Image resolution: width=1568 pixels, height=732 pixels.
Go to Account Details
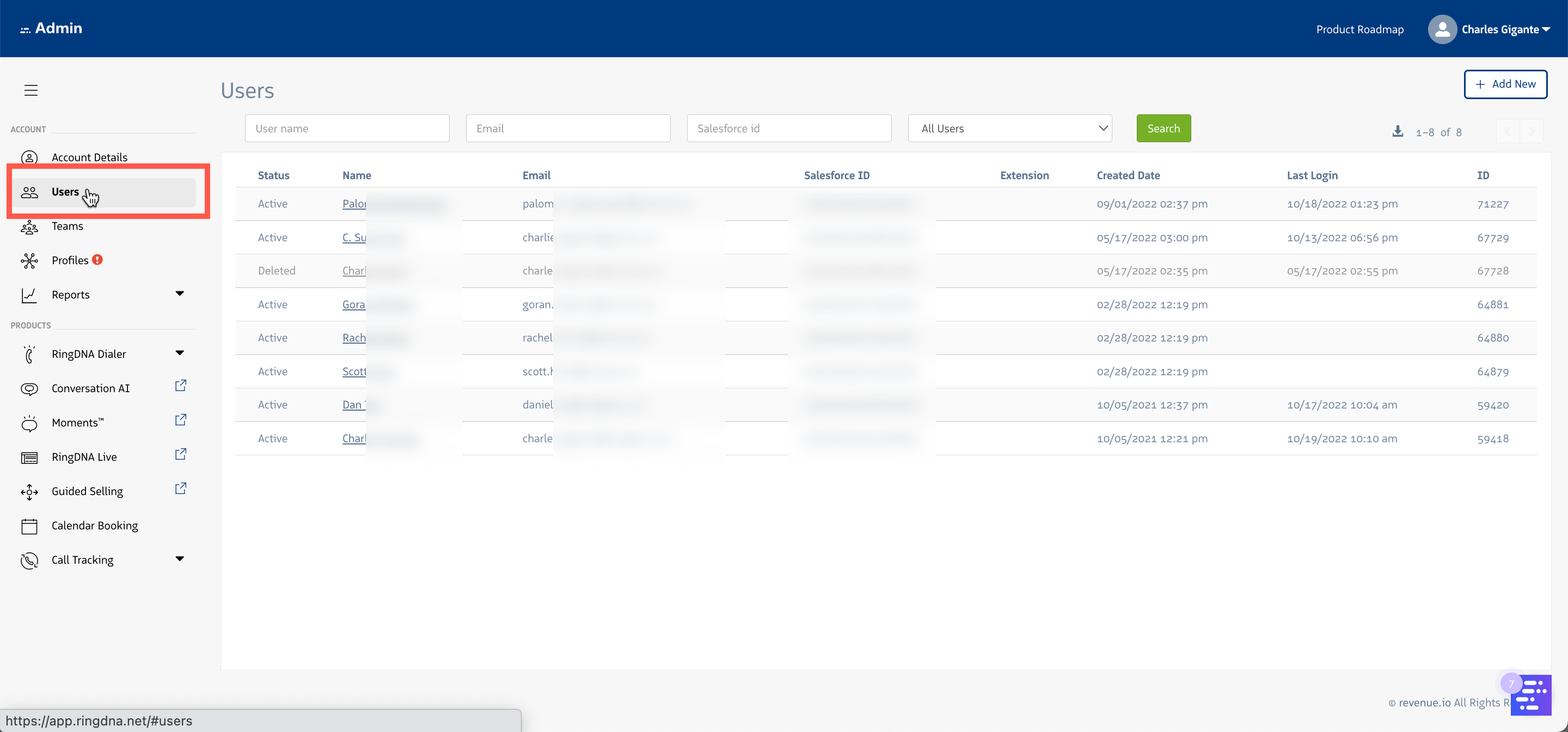89,157
